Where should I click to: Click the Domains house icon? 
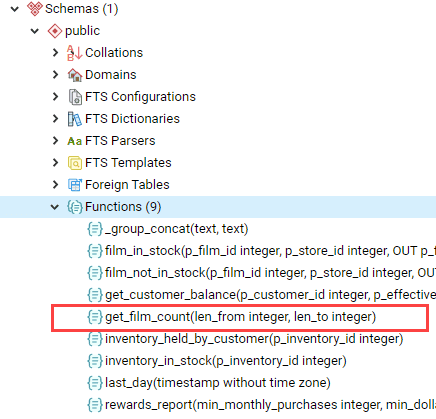[75, 75]
